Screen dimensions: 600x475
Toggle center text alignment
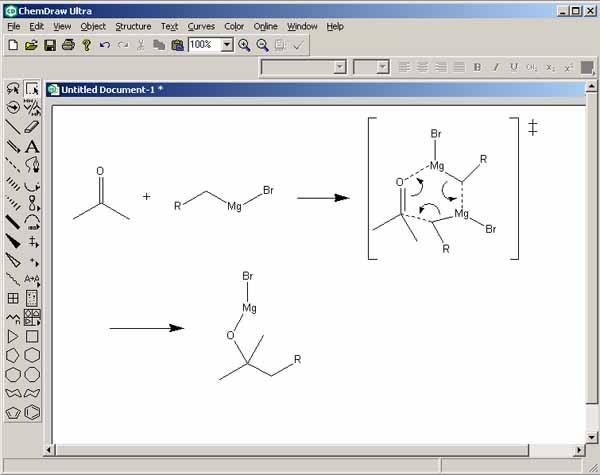pyautogui.click(x=422, y=67)
